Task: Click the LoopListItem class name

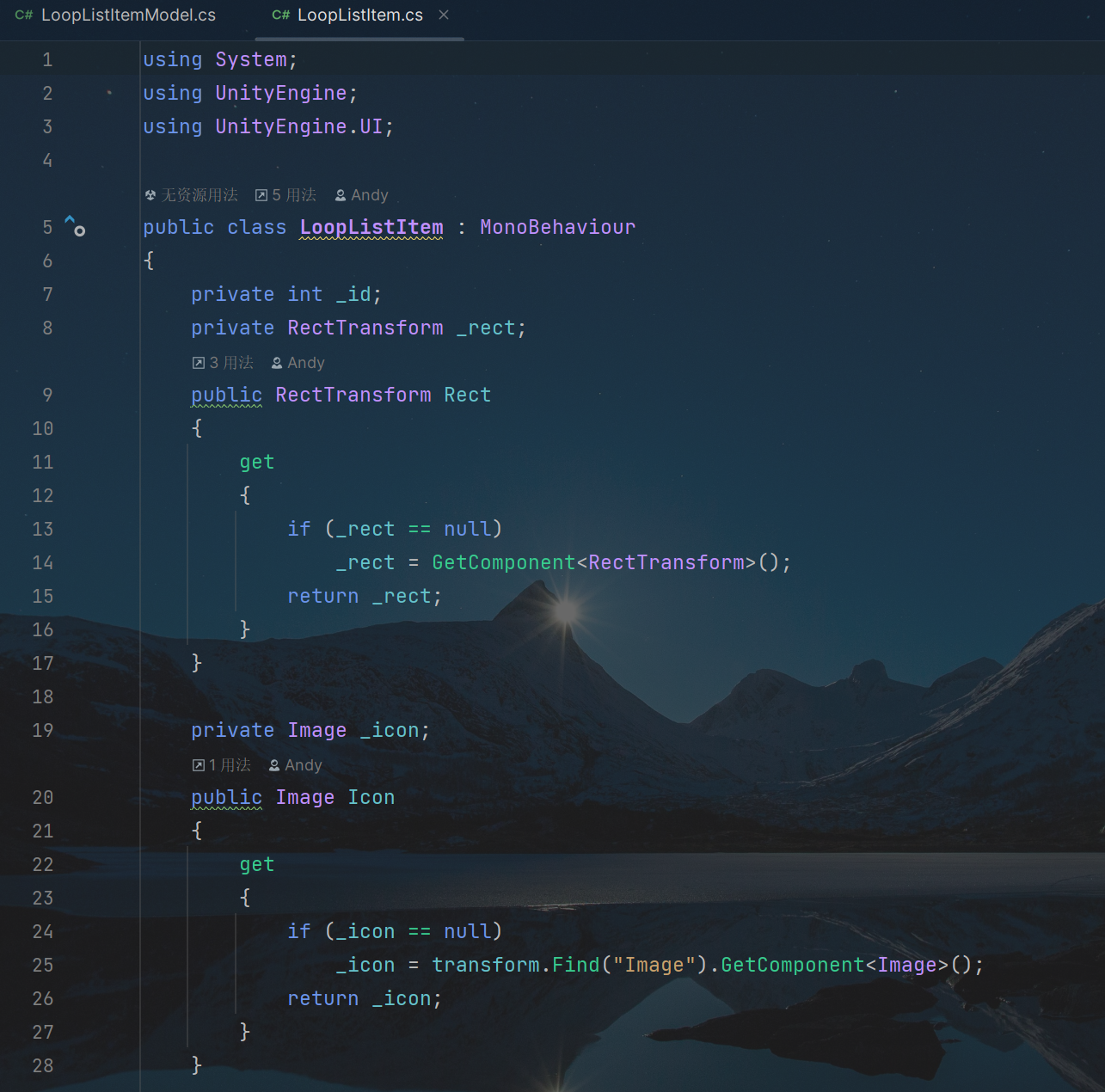Action: 371,227
